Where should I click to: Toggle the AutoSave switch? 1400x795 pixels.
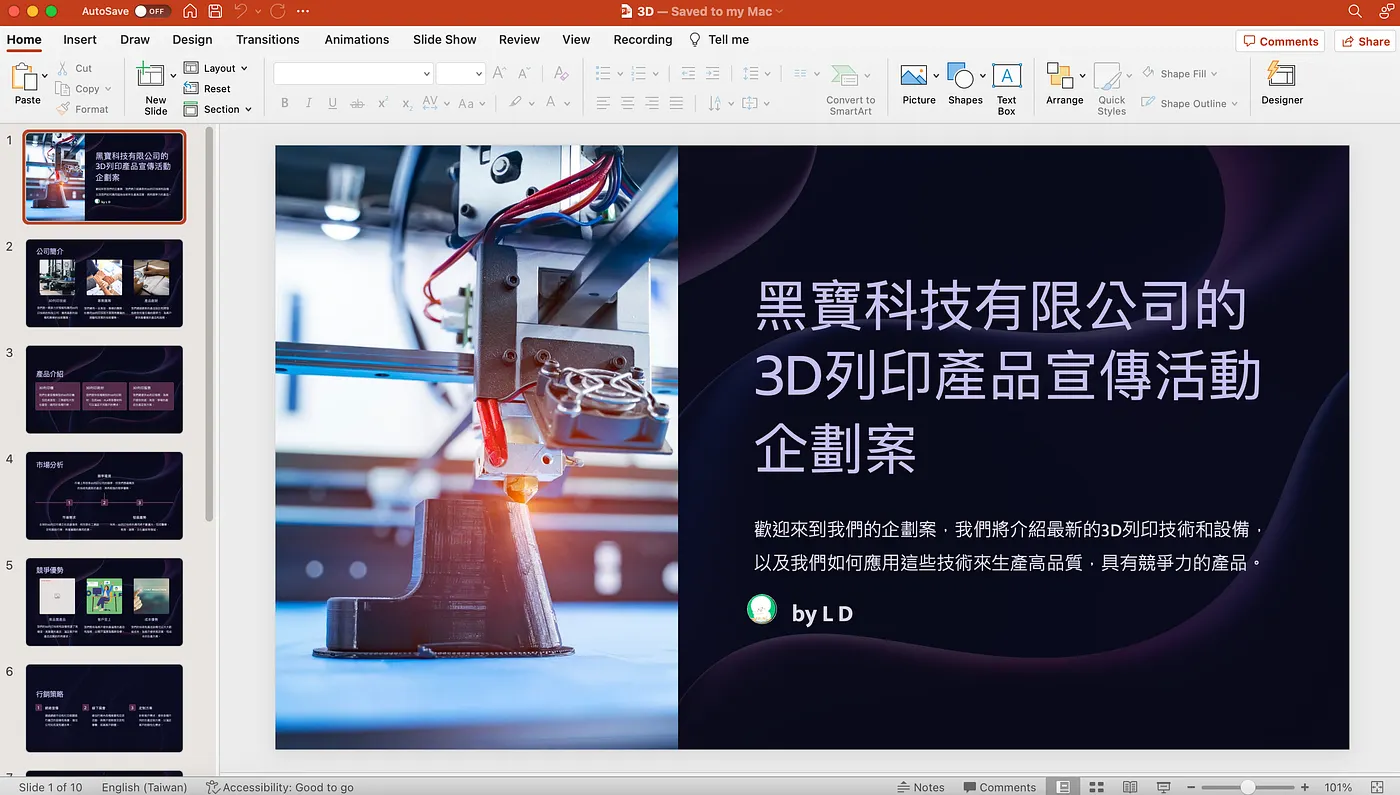tap(151, 11)
